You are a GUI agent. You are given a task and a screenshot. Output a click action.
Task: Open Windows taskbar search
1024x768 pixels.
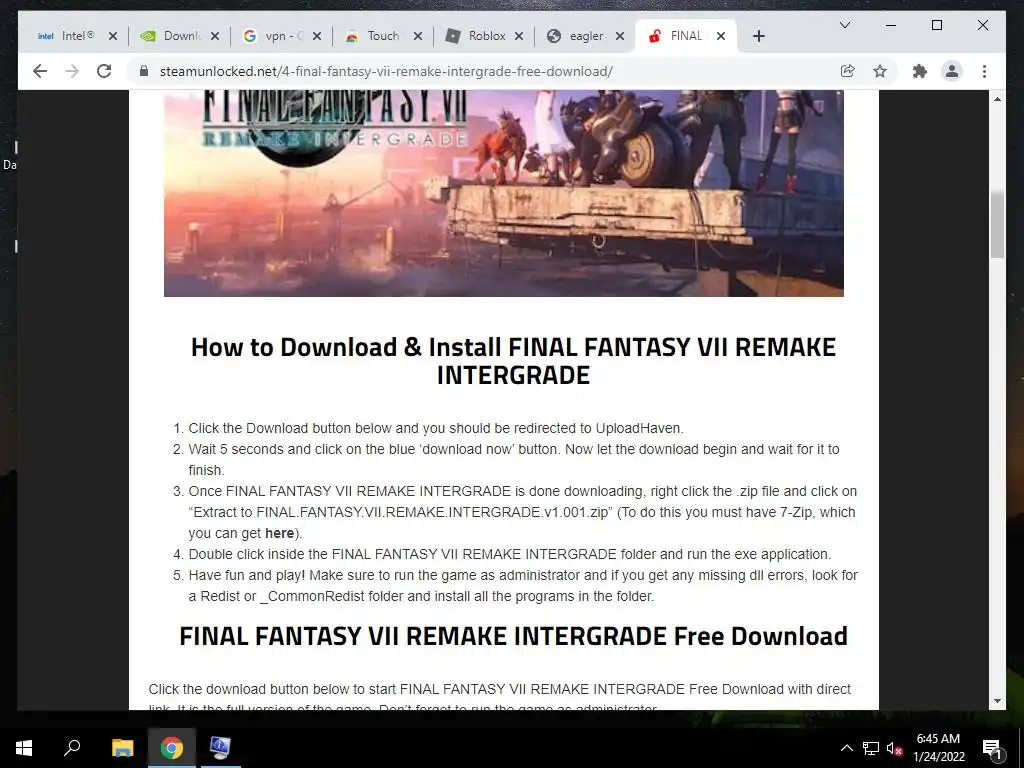click(x=72, y=748)
